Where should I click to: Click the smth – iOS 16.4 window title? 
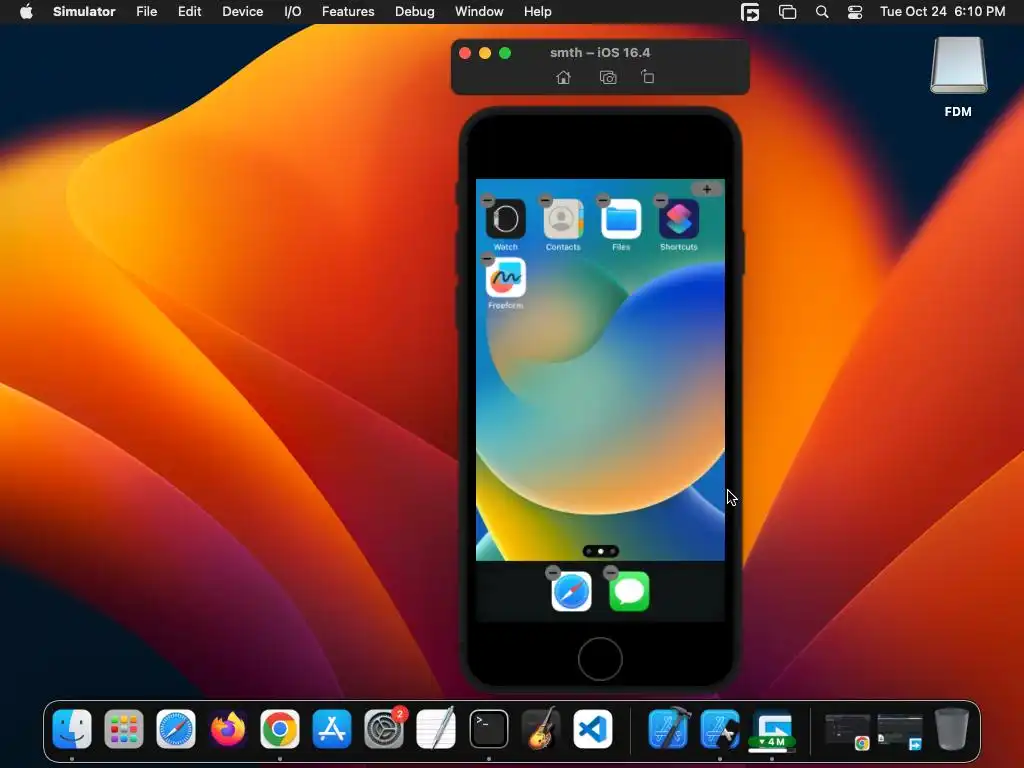[x=600, y=52]
